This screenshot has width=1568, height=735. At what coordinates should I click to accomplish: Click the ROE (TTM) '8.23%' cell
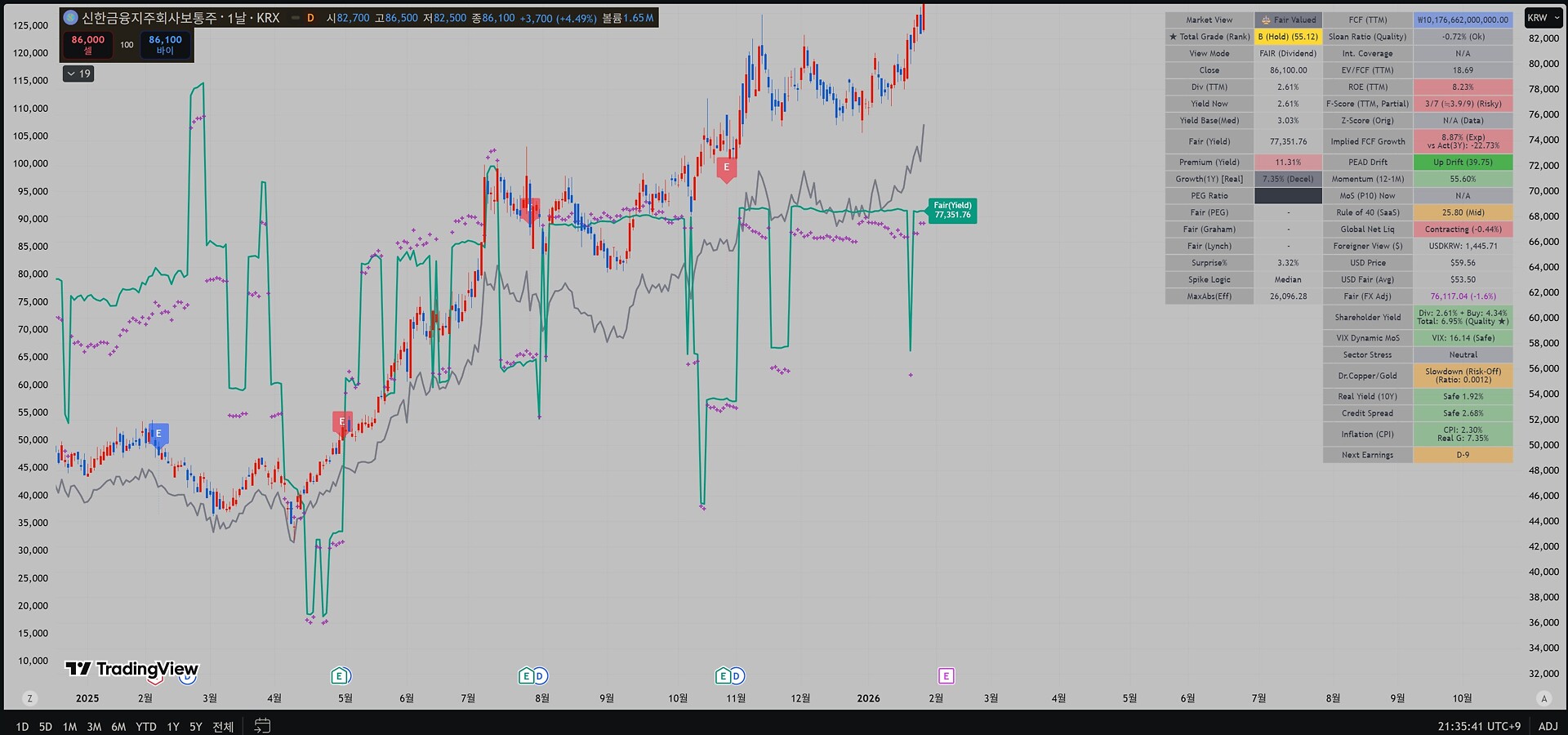(1463, 87)
